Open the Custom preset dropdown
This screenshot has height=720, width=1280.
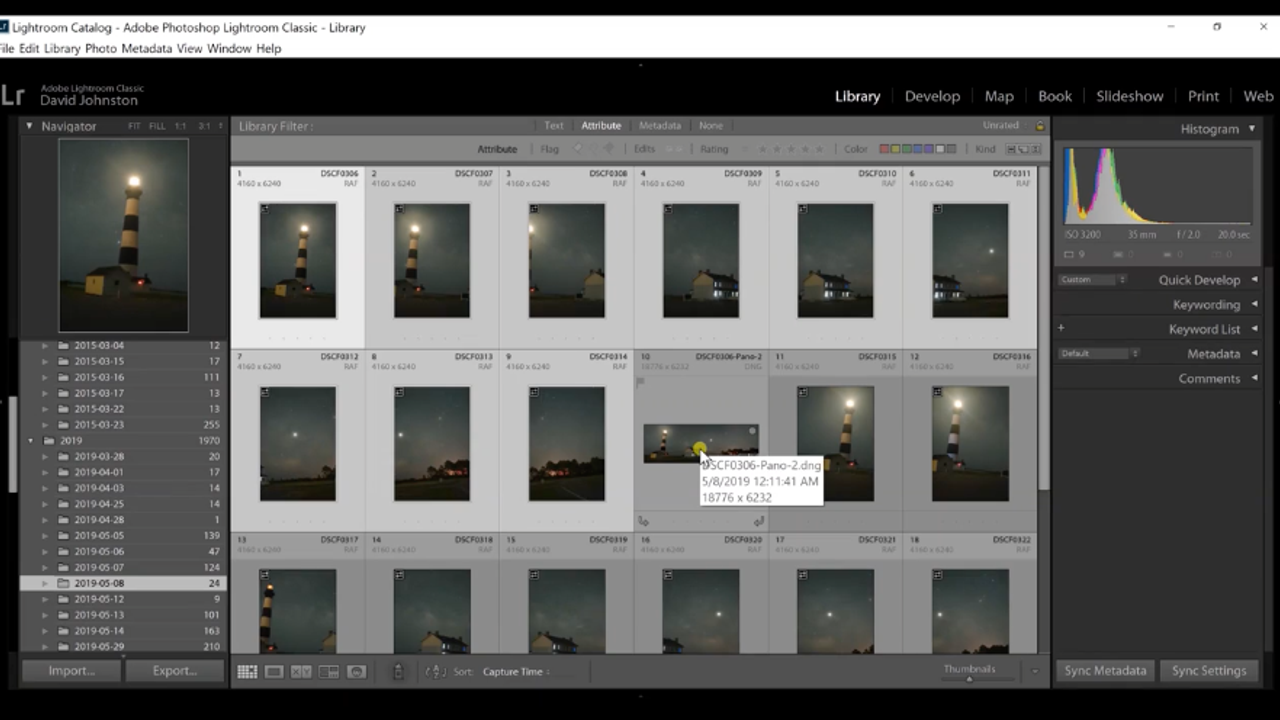click(x=1093, y=280)
